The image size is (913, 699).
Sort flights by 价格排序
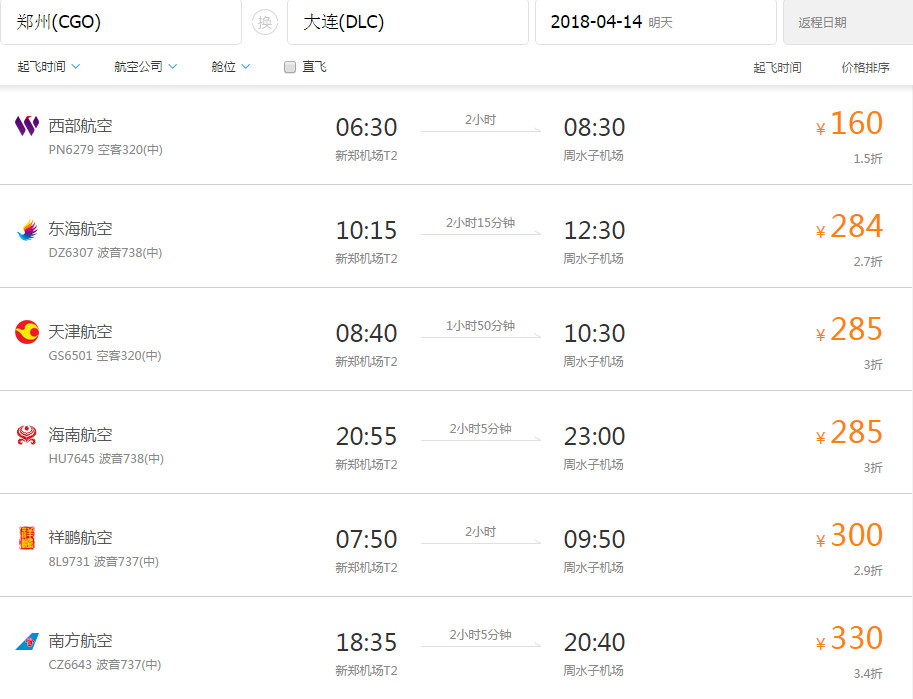(865, 68)
